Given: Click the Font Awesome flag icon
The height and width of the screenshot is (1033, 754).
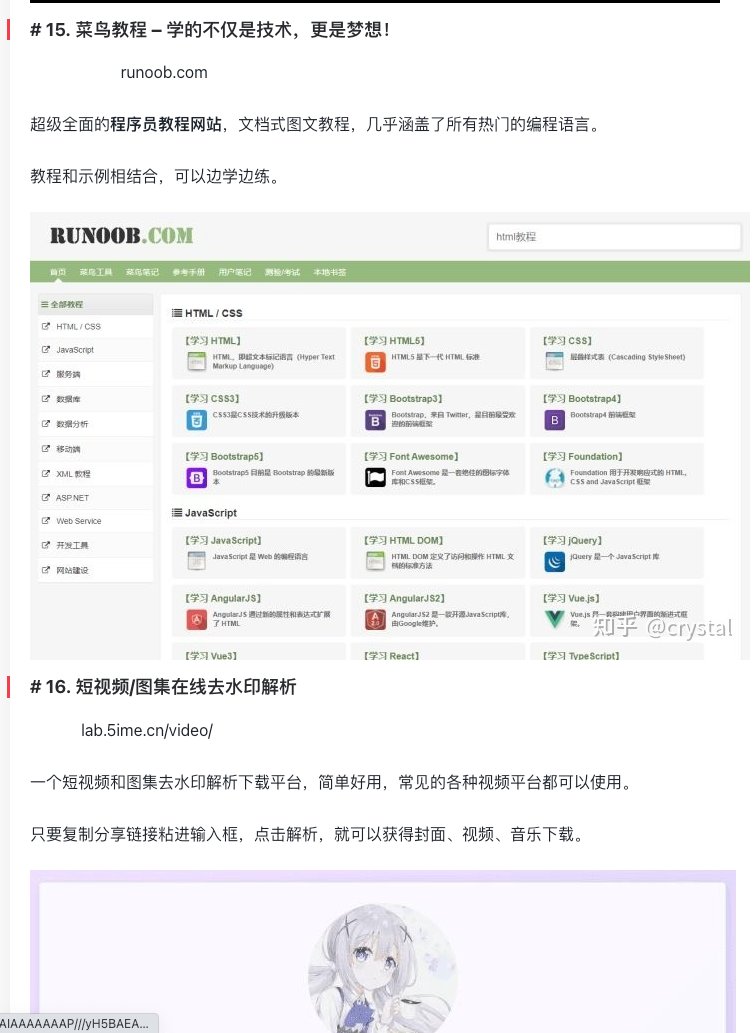Looking at the screenshot, I should [375, 478].
